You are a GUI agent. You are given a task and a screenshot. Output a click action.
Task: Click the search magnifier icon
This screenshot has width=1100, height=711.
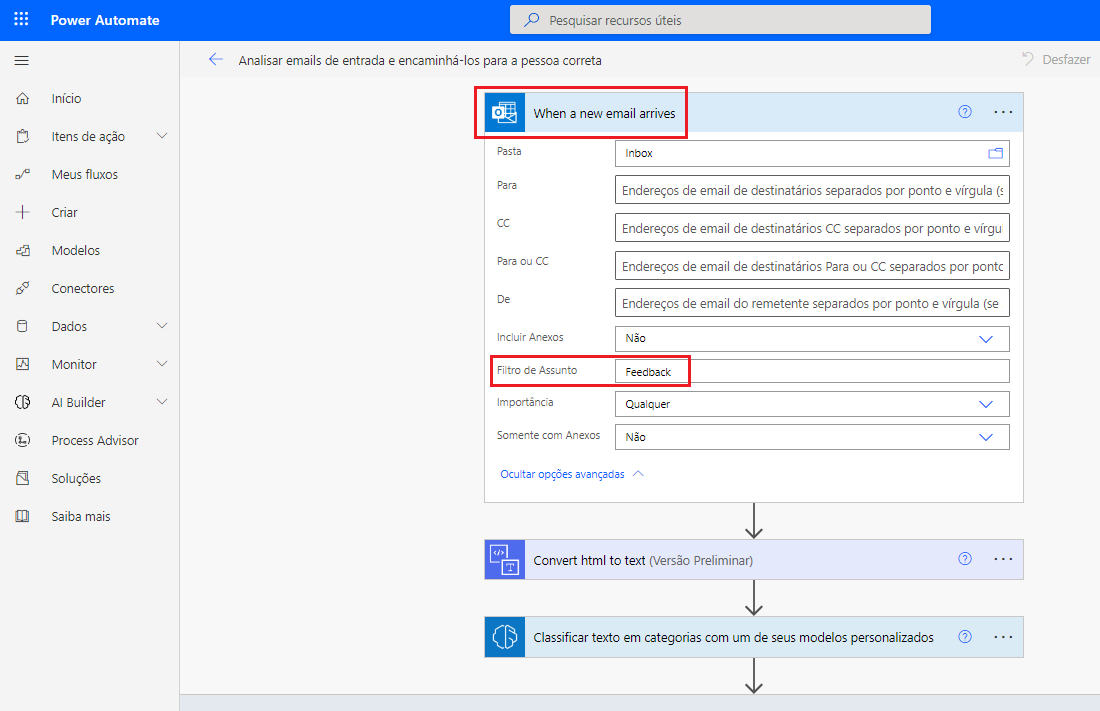(x=532, y=20)
